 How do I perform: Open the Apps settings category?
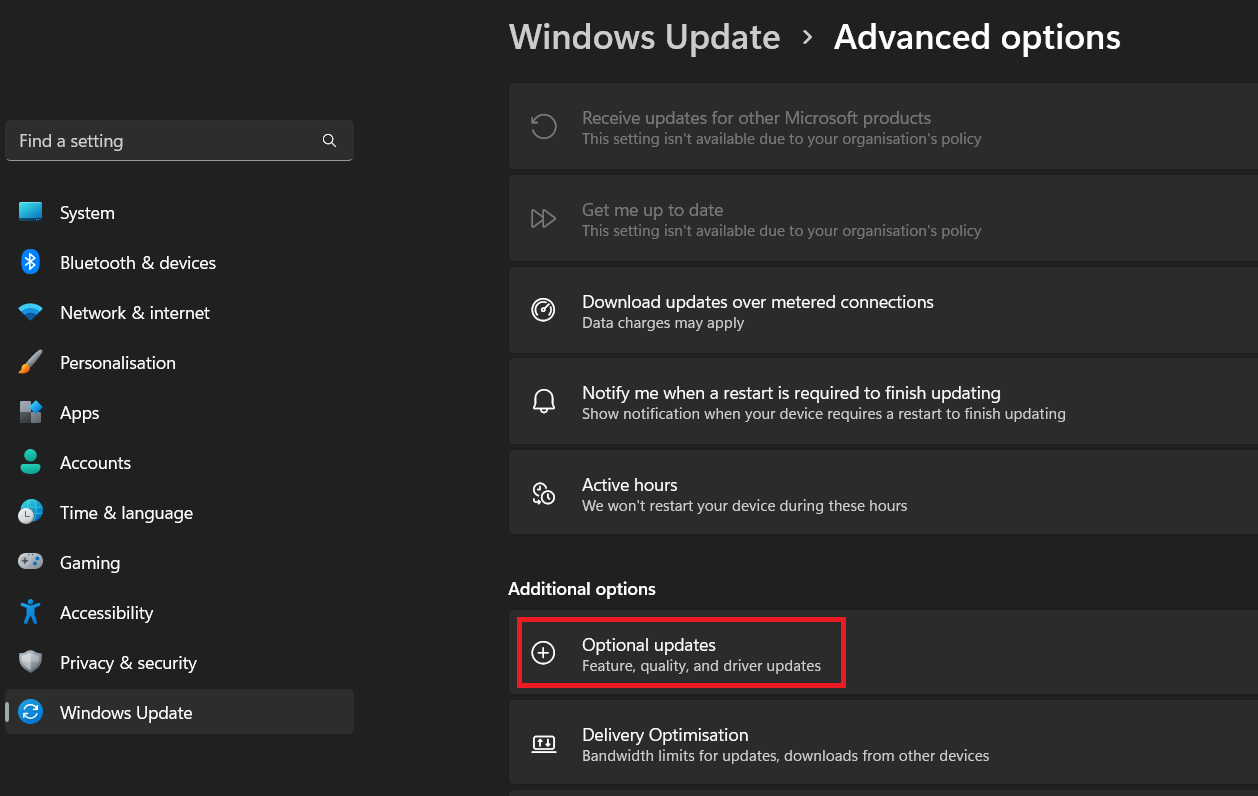79,413
